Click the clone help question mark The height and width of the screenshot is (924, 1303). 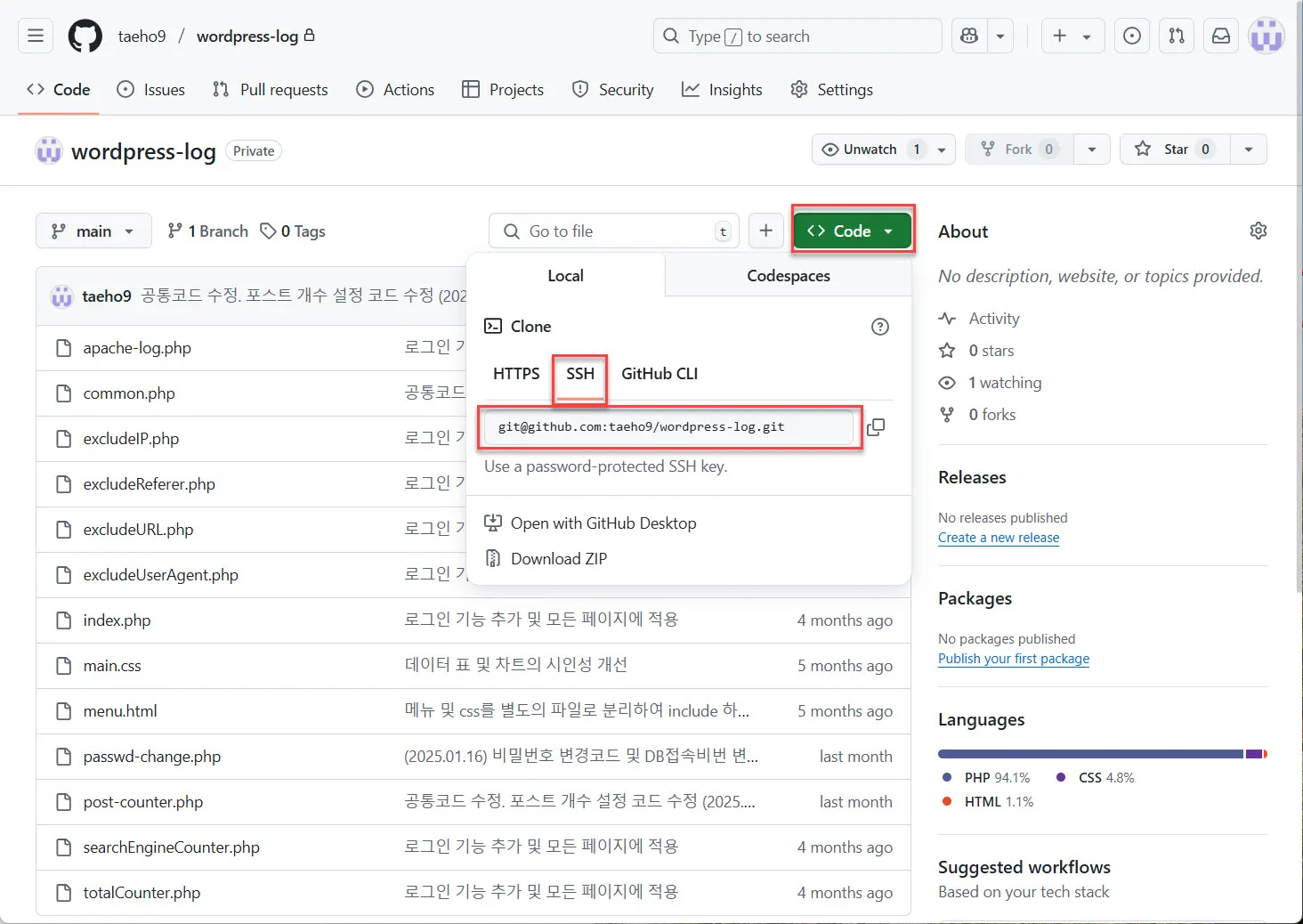pyautogui.click(x=879, y=327)
